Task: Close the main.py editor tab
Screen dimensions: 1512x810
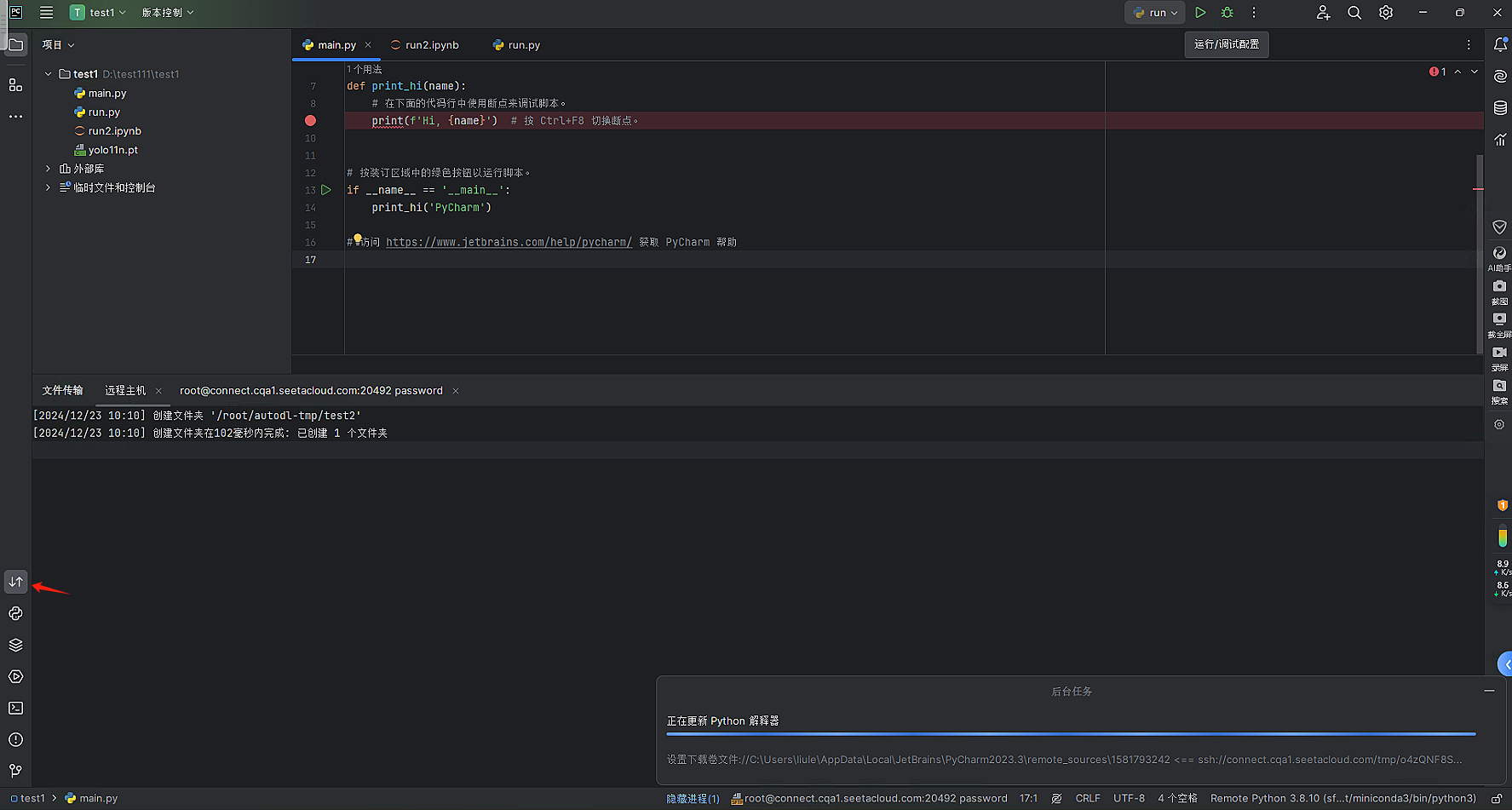Action: pos(368,45)
